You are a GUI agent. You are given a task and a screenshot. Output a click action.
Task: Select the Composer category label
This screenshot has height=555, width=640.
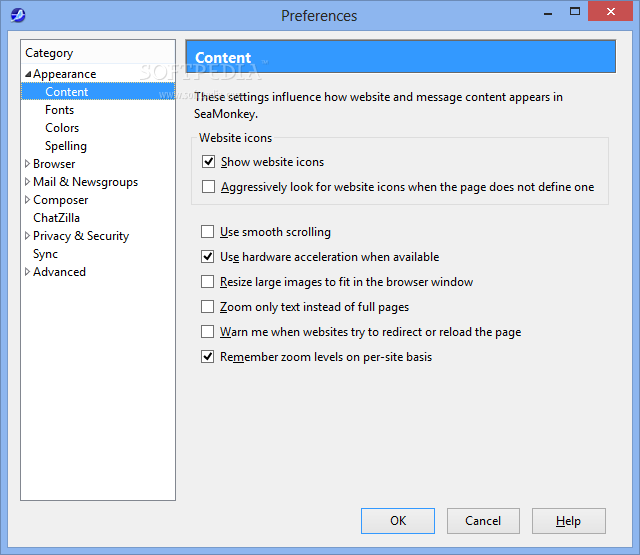click(60, 200)
